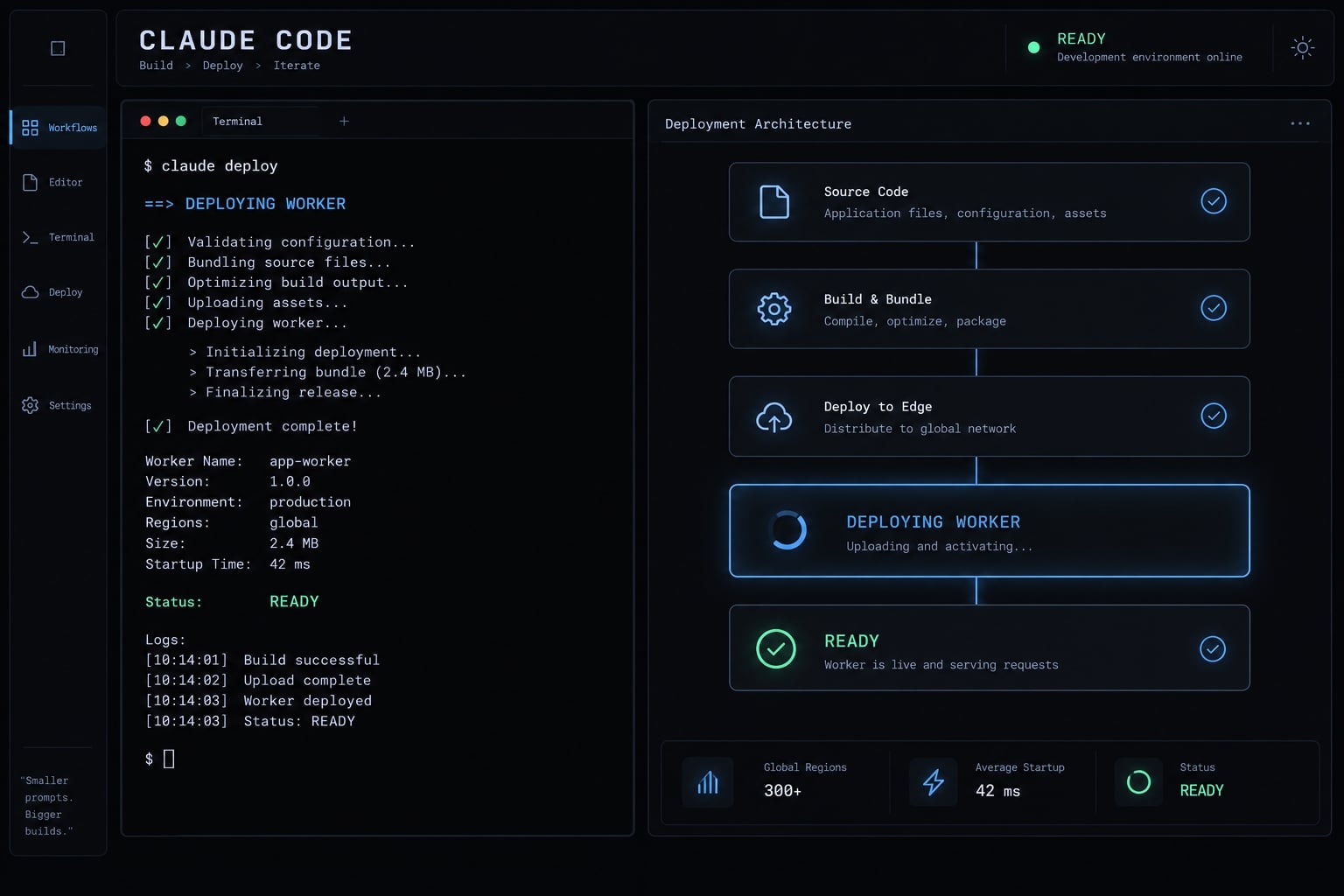Screen dimensions: 1344x896
Task: Toggle light mode with the sun icon
Action: point(1302,48)
